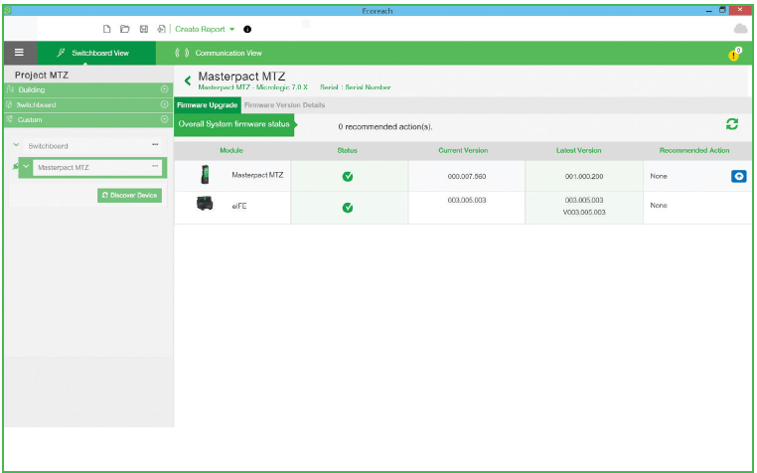Viewport: 757px width, 473px height.
Task: Click green status check for Masterpact MTZ
Action: (x=348, y=177)
